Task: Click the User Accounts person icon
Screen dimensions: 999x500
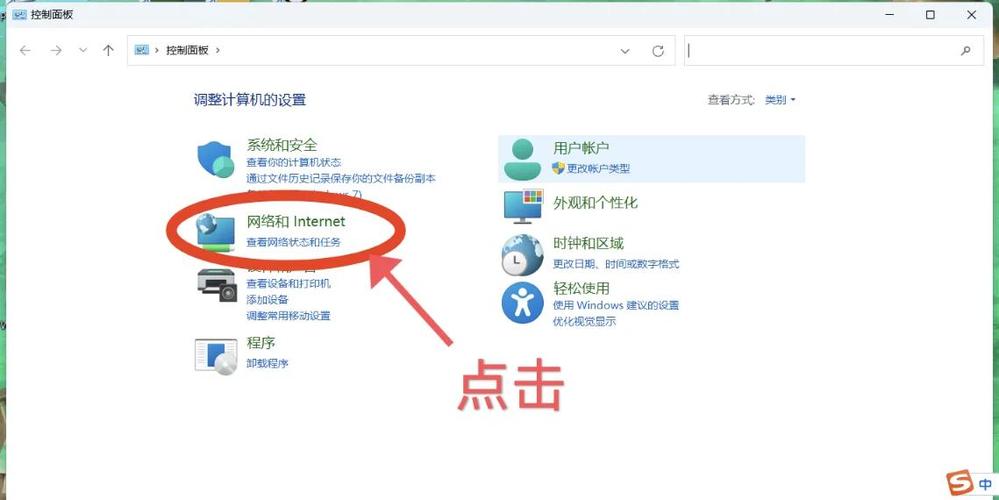Action: pyautogui.click(x=521, y=158)
